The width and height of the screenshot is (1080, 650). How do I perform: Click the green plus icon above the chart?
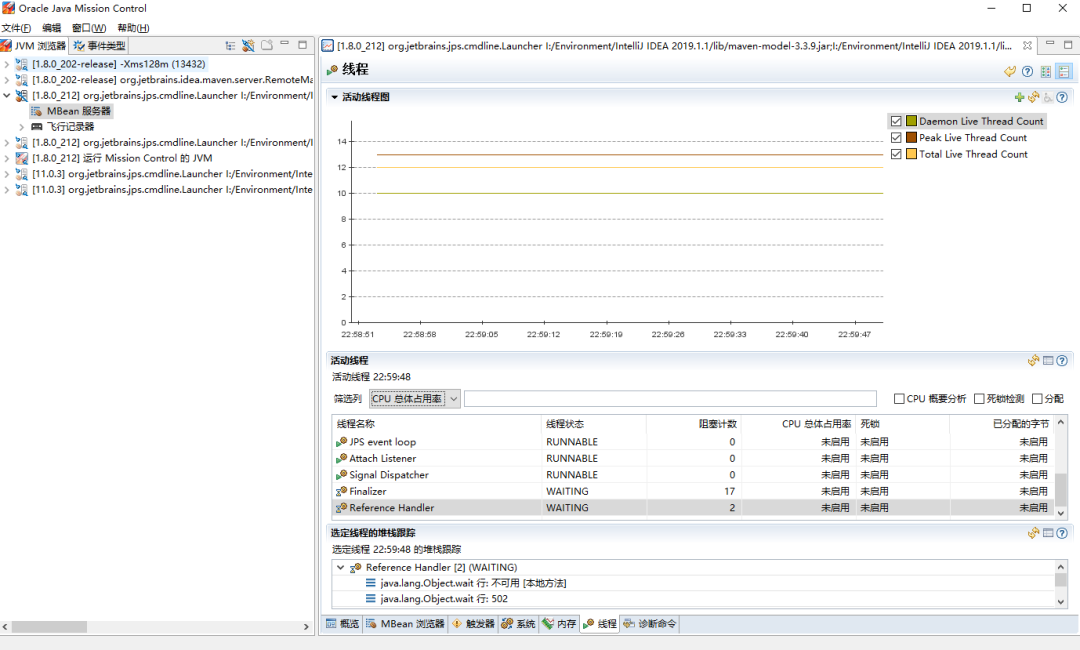tap(1019, 97)
